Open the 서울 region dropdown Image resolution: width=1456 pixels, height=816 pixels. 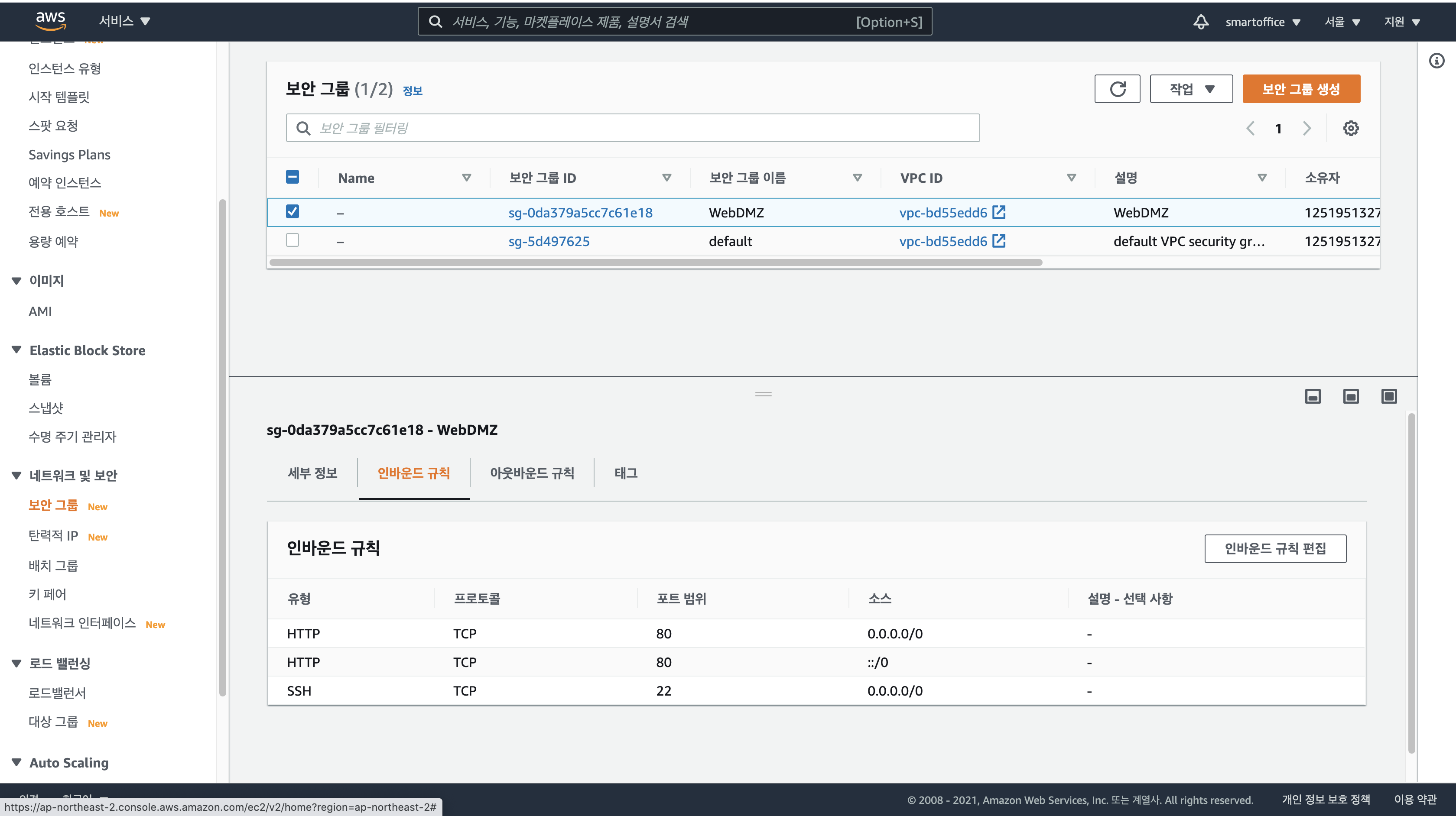click(1342, 22)
